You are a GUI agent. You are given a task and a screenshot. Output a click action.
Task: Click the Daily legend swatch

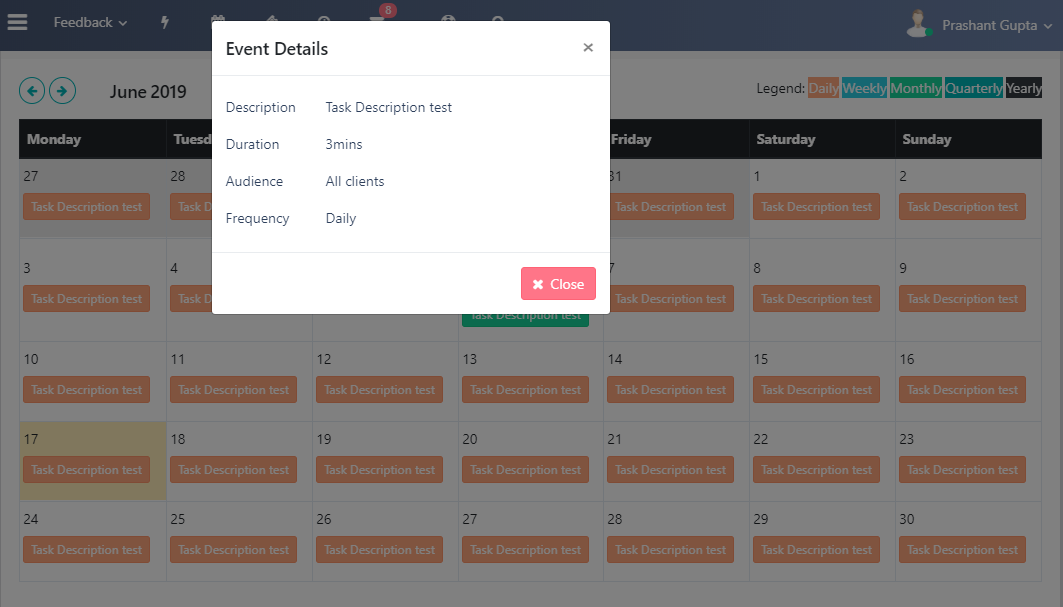click(x=824, y=88)
